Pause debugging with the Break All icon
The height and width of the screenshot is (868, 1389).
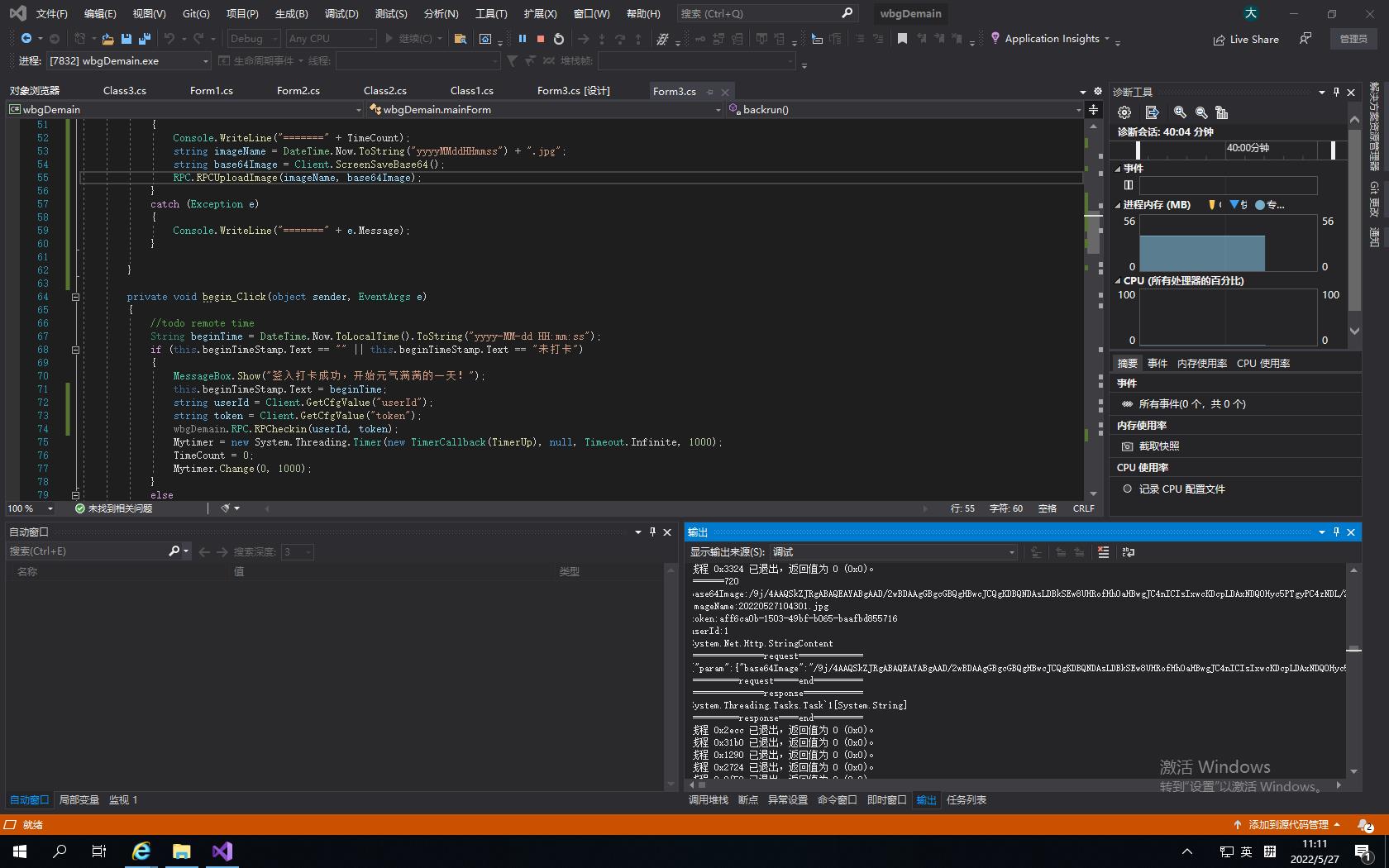click(x=522, y=39)
